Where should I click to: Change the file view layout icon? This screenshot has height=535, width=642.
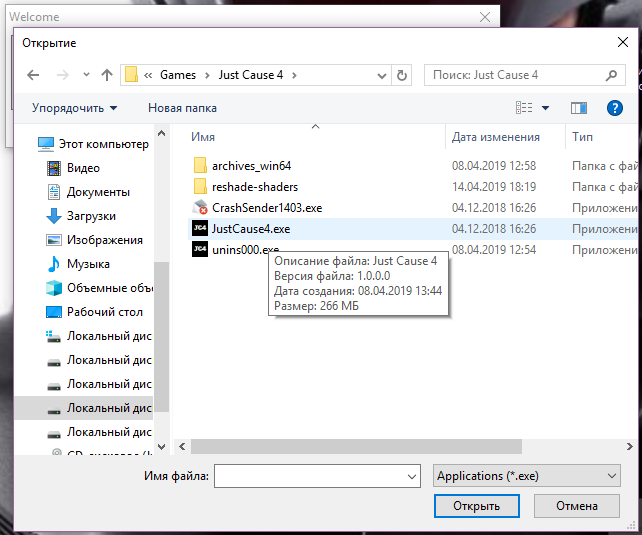point(524,108)
